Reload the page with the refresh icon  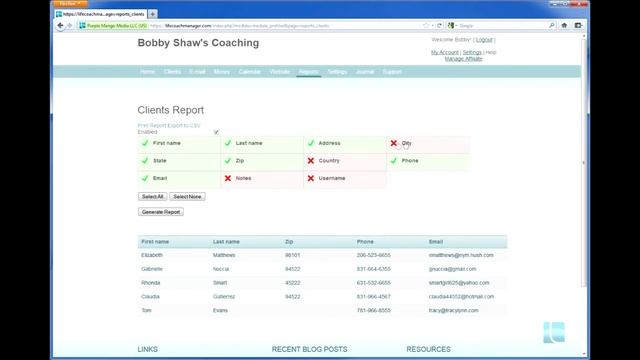(x=440, y=25)
